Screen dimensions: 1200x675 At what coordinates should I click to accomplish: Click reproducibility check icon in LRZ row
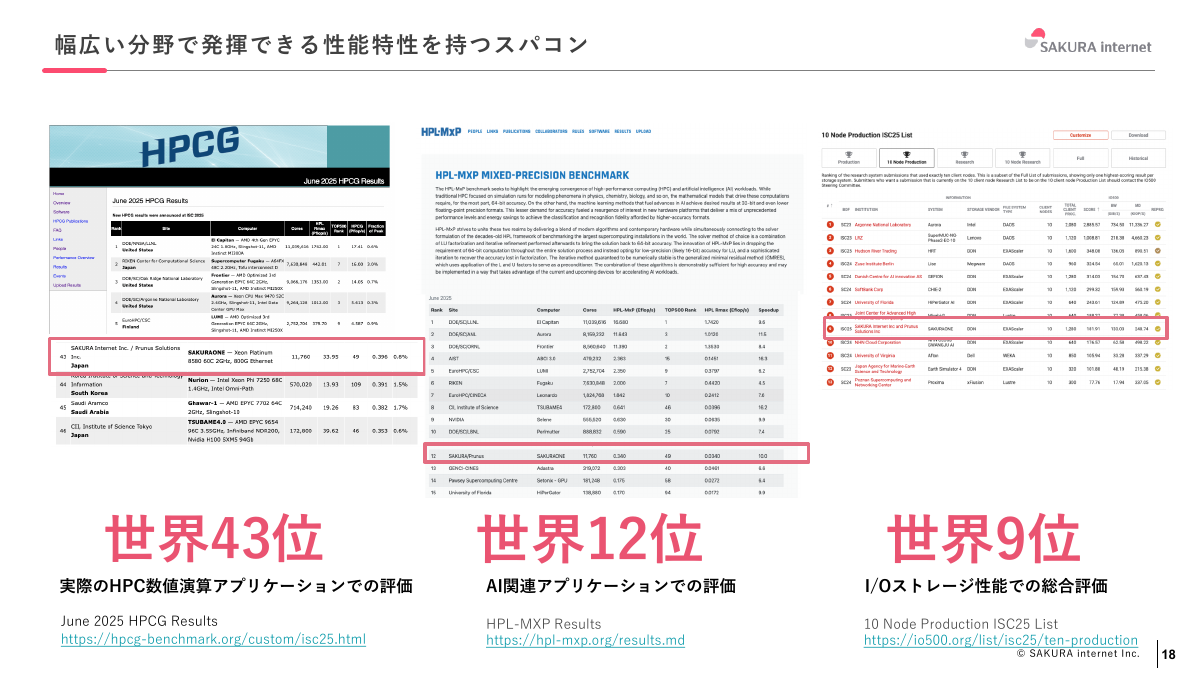1157,237
